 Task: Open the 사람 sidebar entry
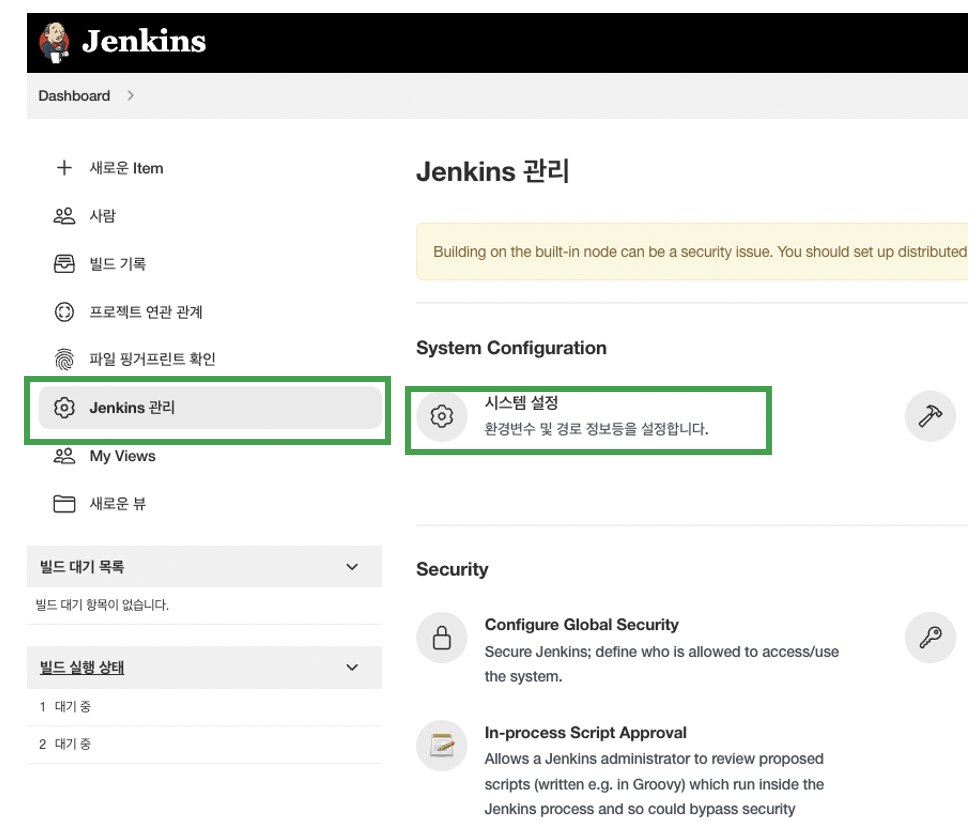102,216
